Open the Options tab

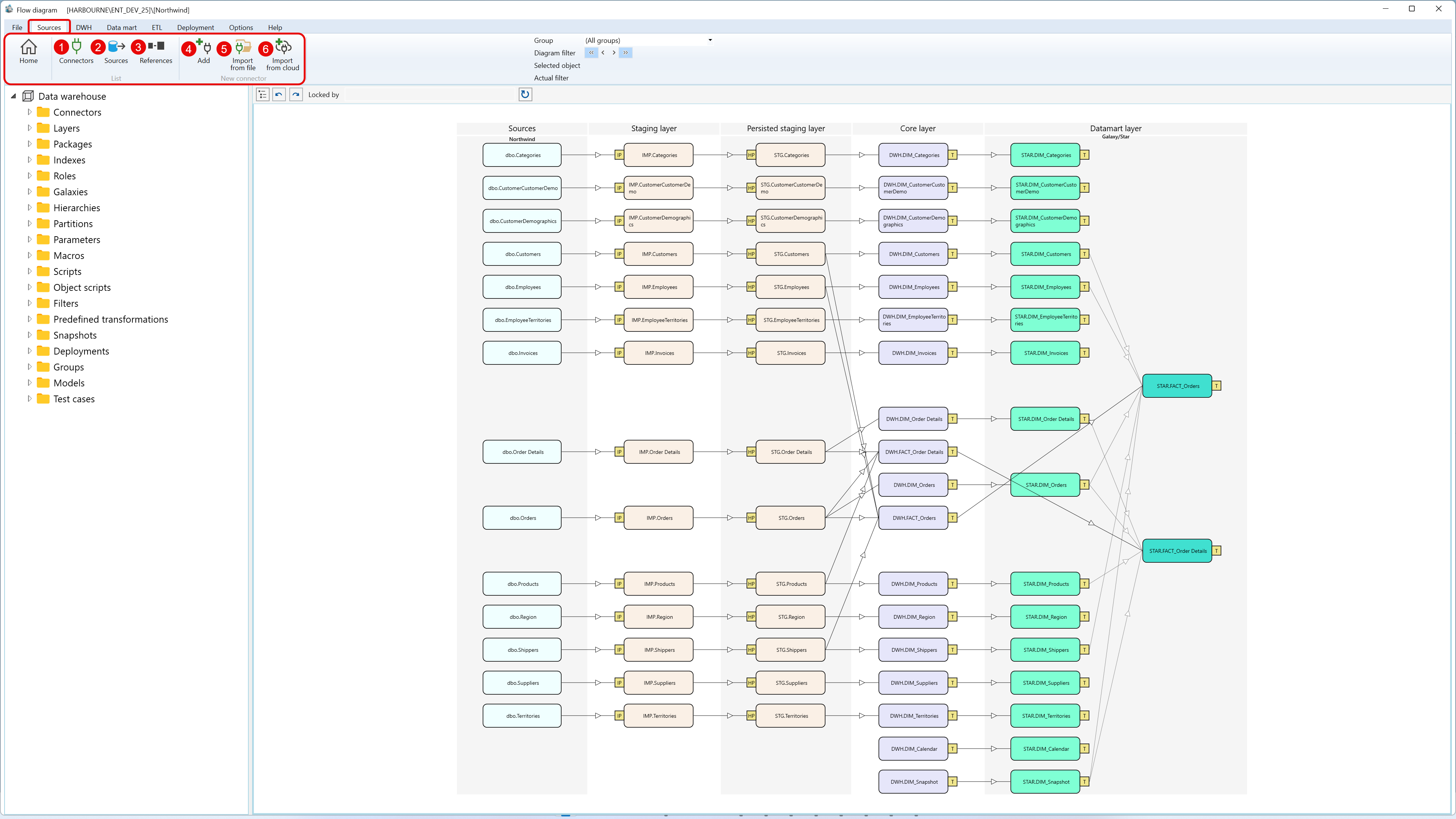coord(241,27)
